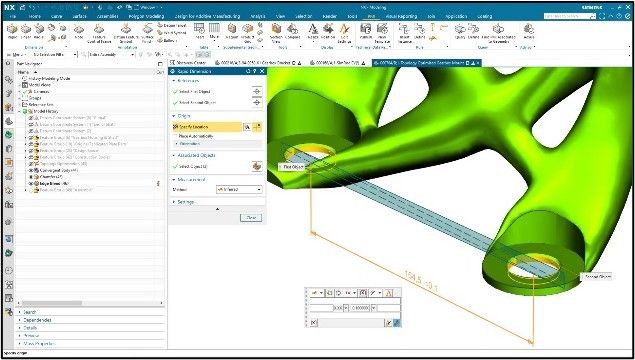Switch to the Analysis ribbon tab
This screenshot has height=360, width=635.
tap(258, 16)
